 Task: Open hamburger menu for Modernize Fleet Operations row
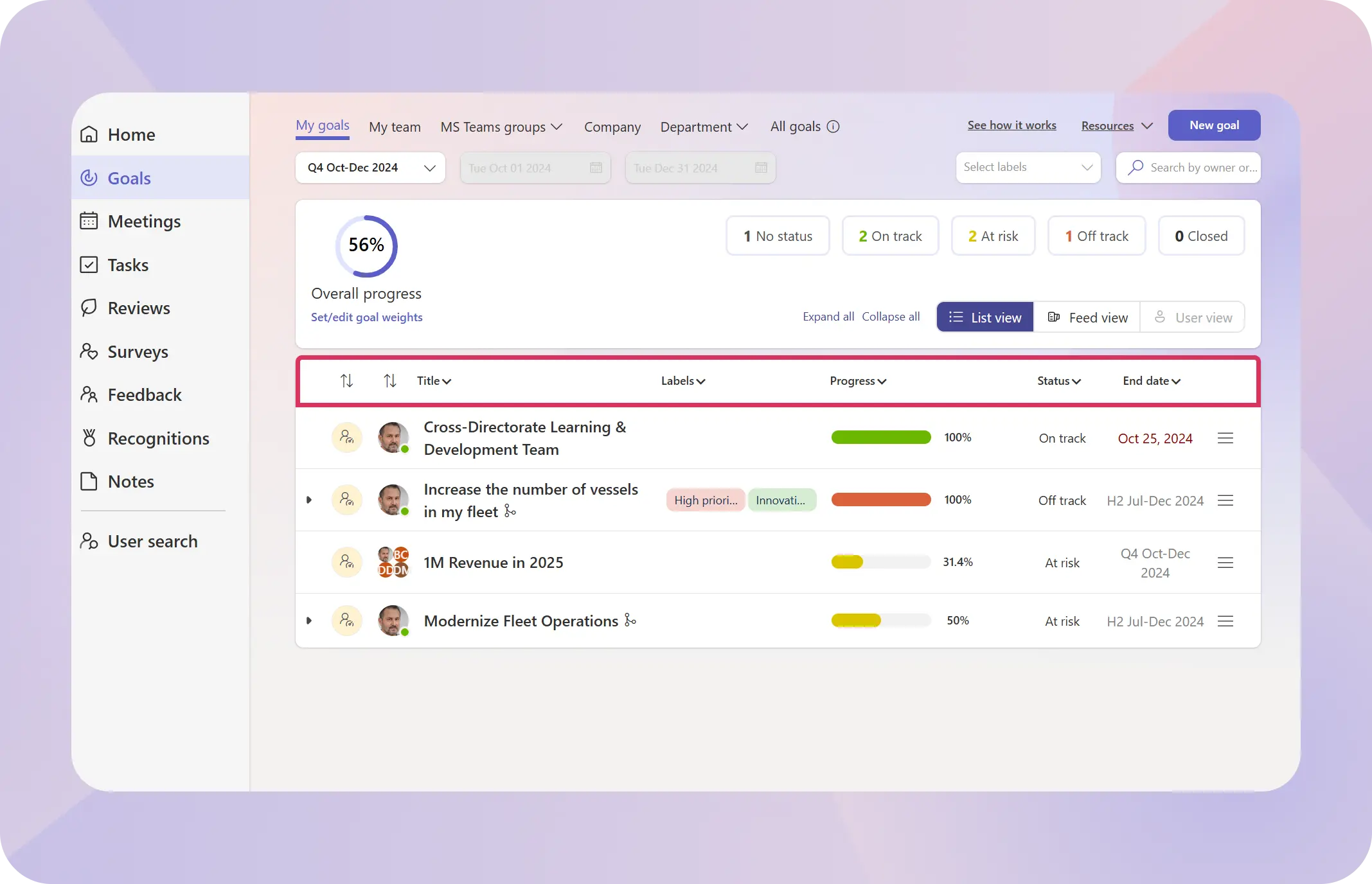[x=1225, y=621]
